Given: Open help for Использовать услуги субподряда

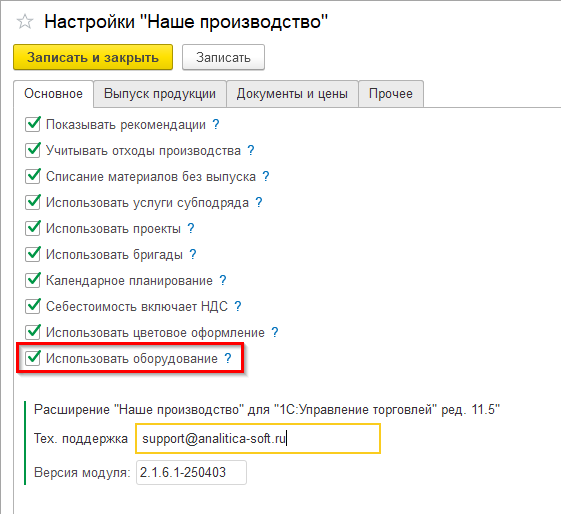Looking at the screenshot, I should point(259,202).
